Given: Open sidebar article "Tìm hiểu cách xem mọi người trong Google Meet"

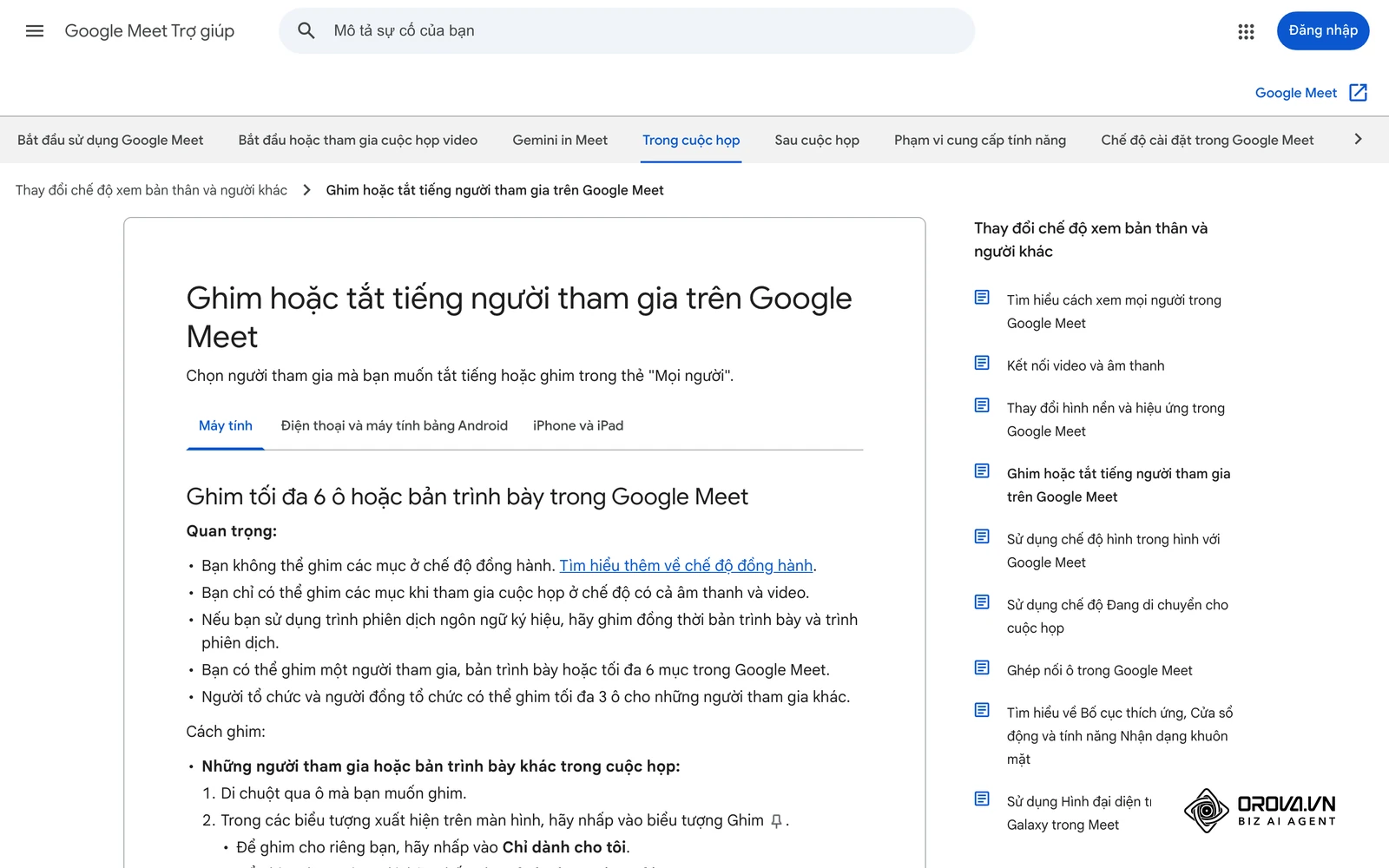Looking at the screenshot, I should (x=1114, y=312).
